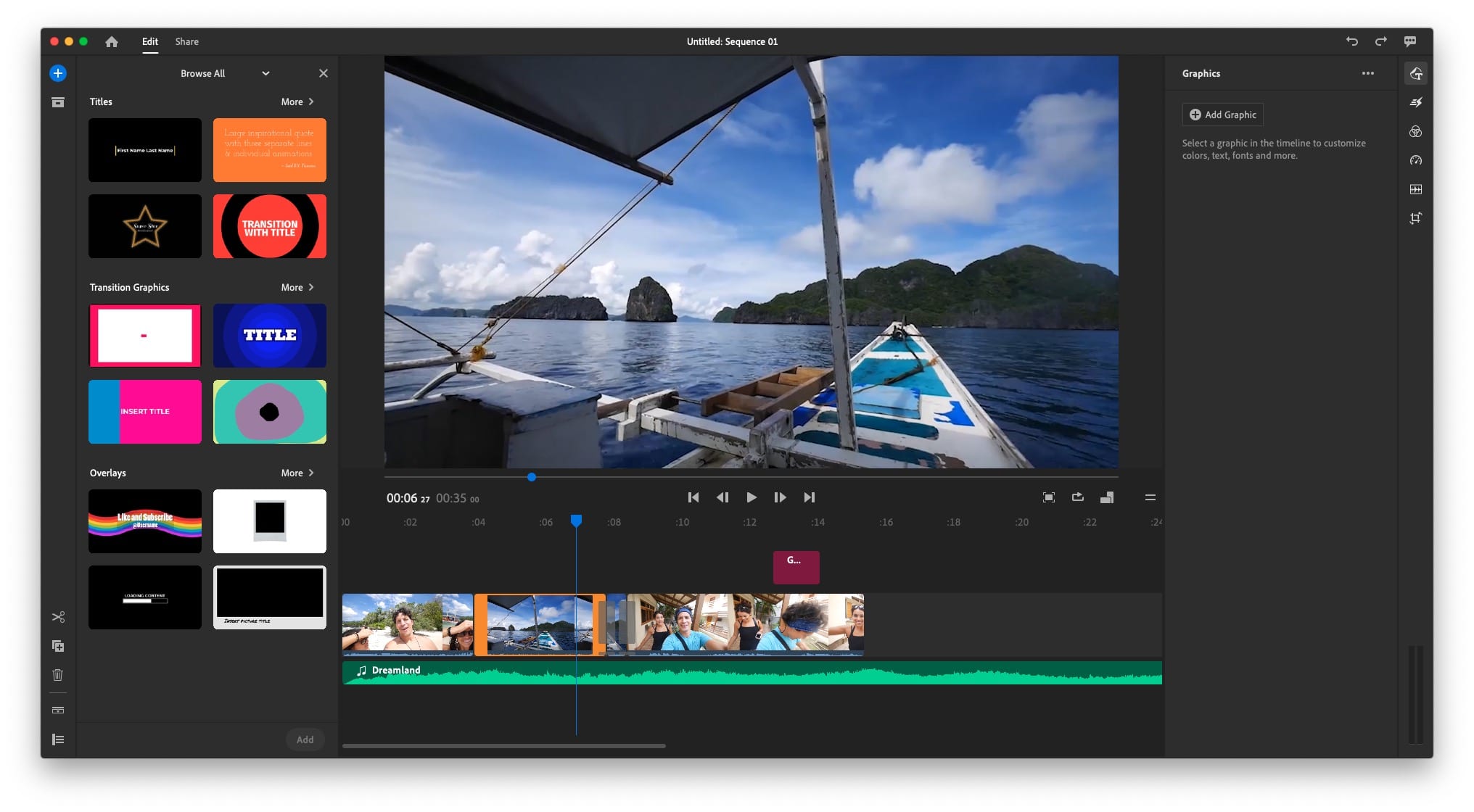Toggle fullscreen preview mode
Image resolution: width=1474 pixels, height=812 pixels.
pos(1048,497)
